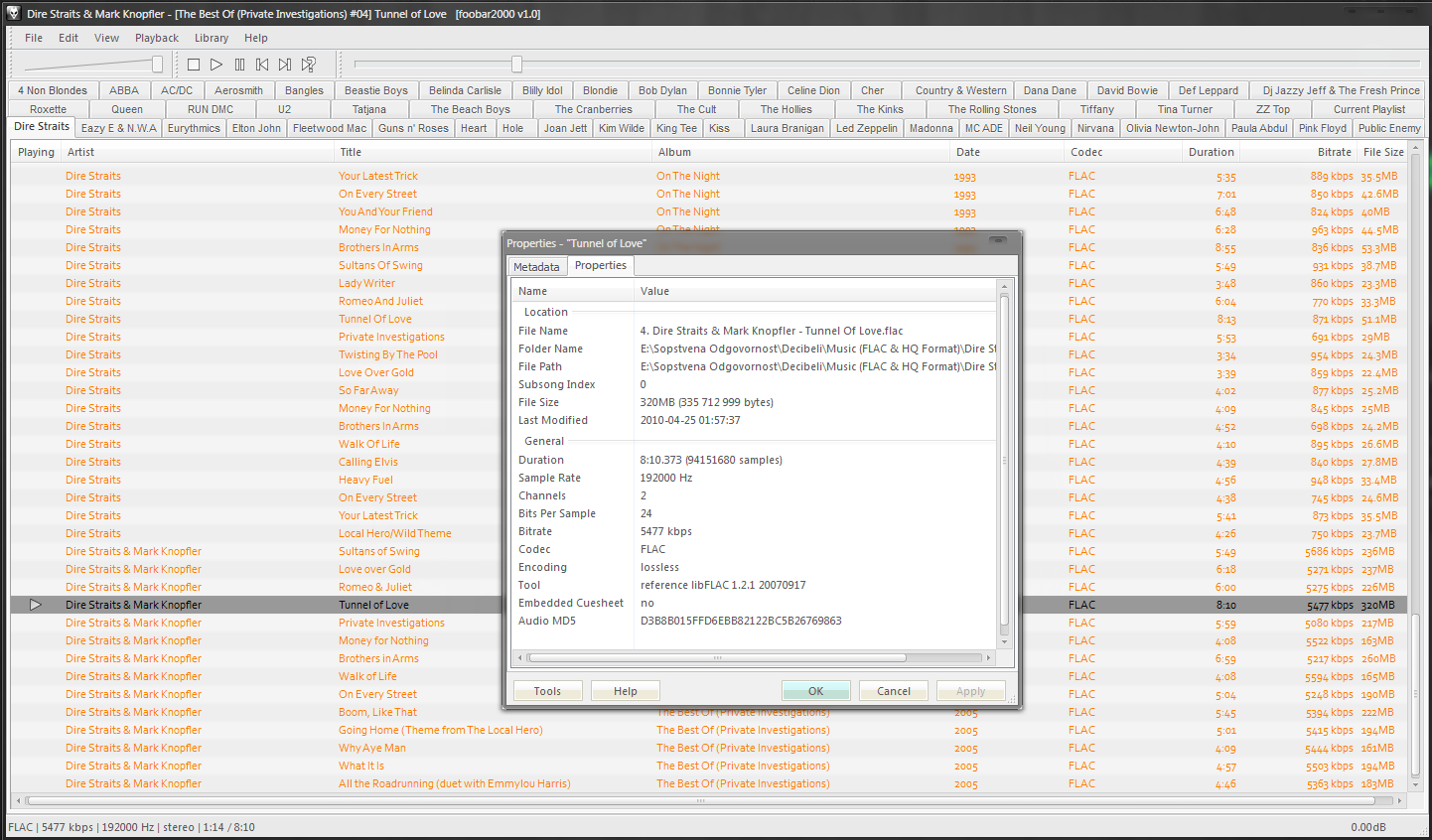Open the Help menu
Image resolution: width=1432 pixels, height=840 pixels.
coord(256,38)
